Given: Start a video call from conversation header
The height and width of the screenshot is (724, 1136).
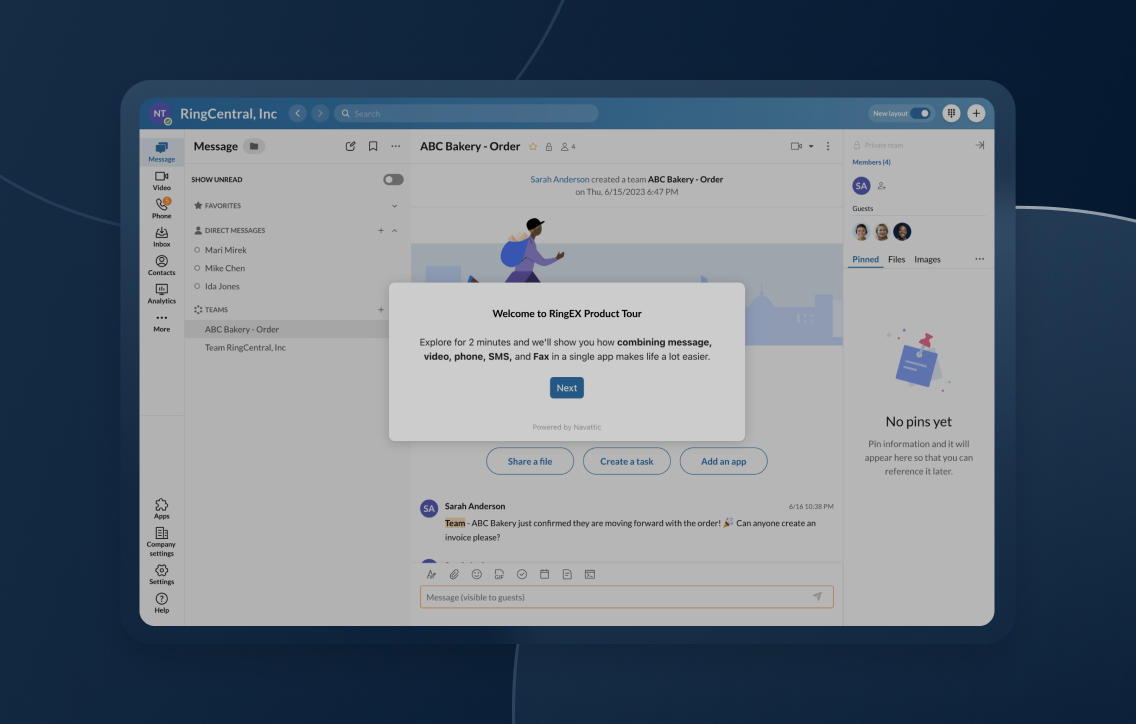Looking at the screenshot, I should (795, 146).
